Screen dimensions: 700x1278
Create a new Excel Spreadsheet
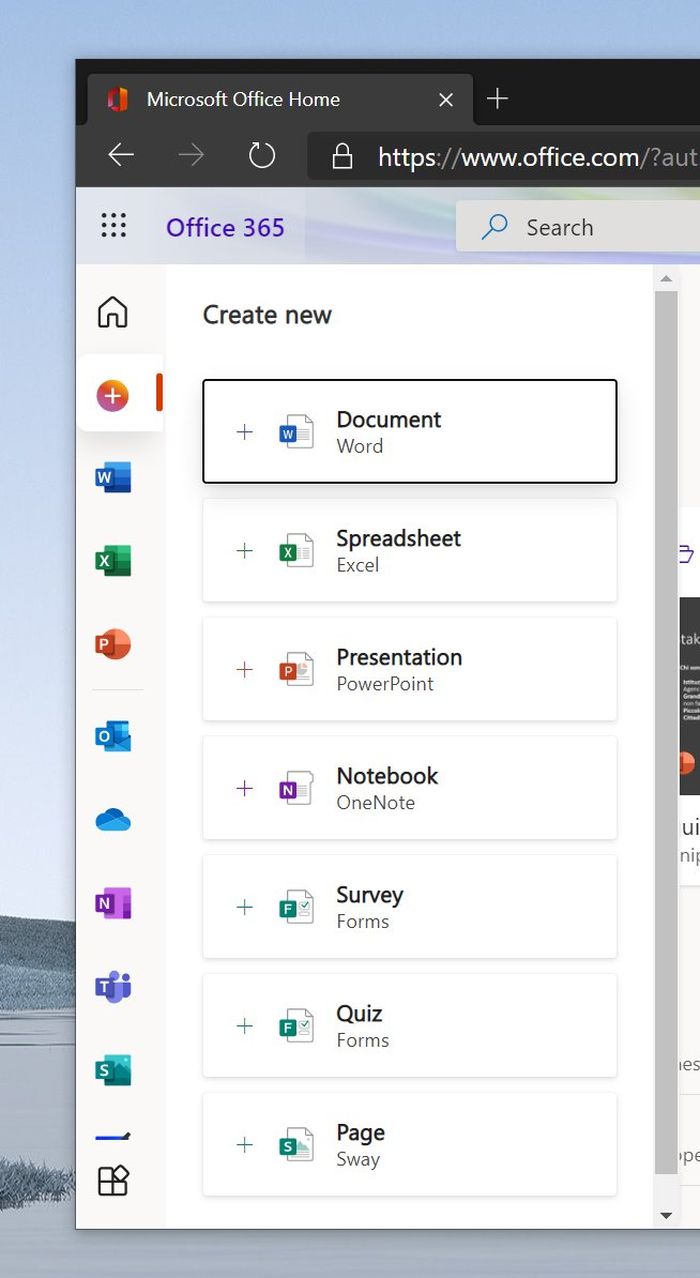[409, 551]
